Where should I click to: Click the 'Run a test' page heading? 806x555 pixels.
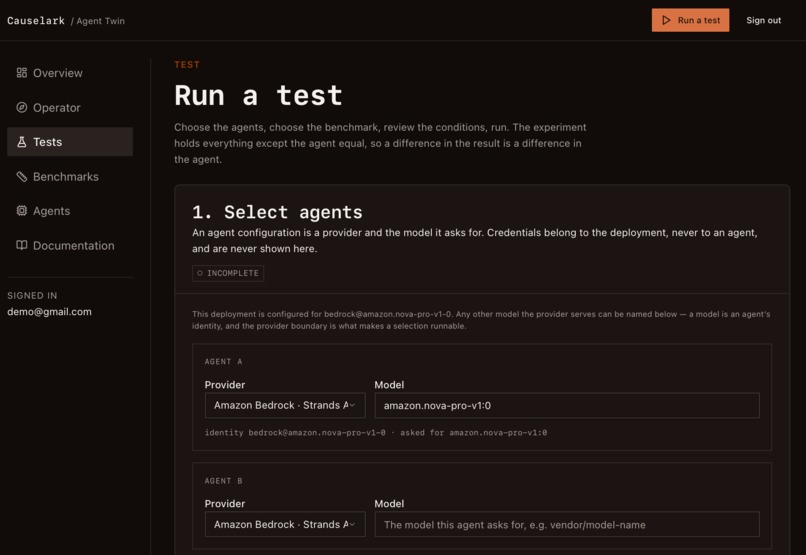click(x=258, y=96)
